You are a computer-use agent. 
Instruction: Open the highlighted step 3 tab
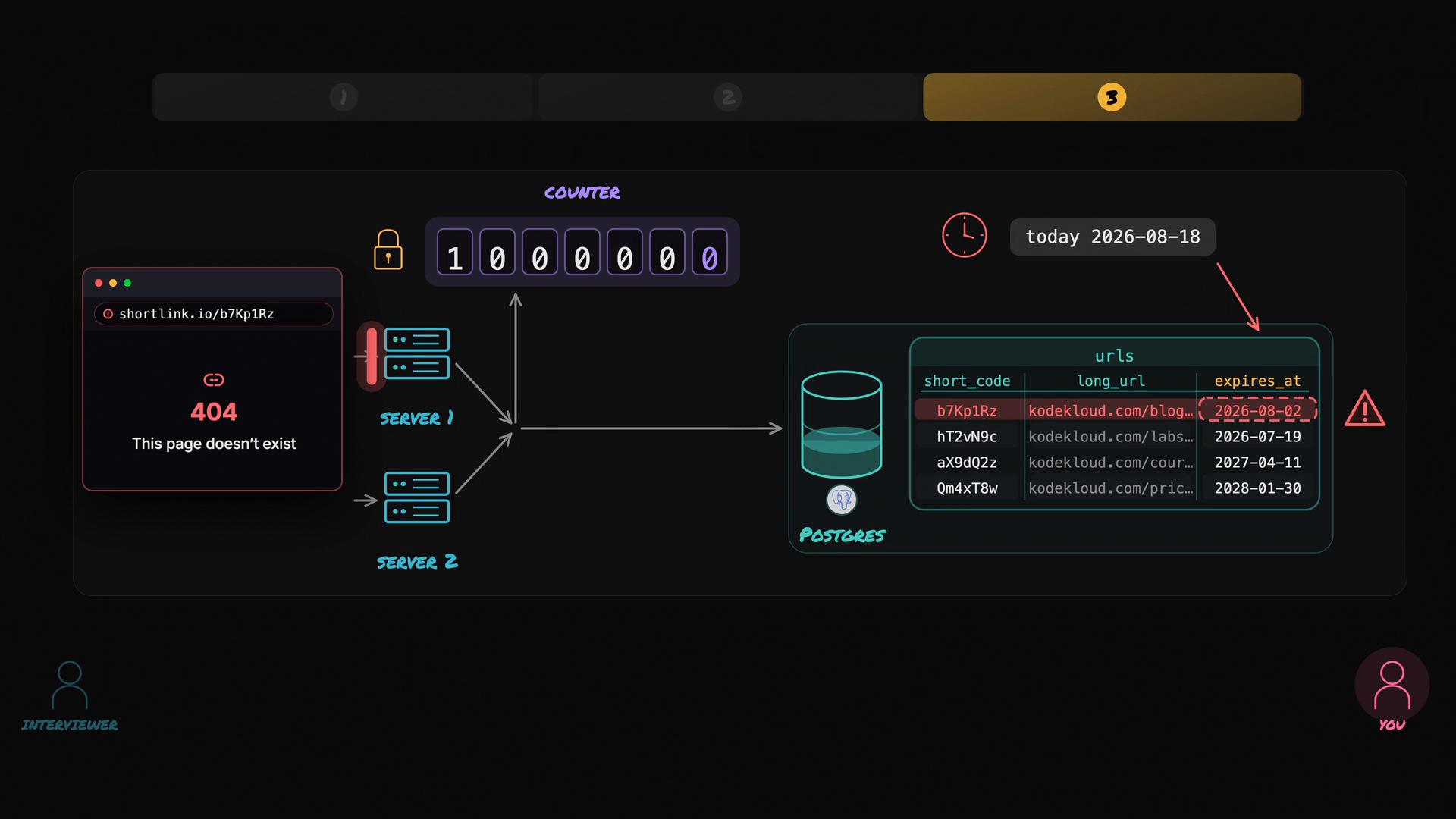tap(1112, 97)
